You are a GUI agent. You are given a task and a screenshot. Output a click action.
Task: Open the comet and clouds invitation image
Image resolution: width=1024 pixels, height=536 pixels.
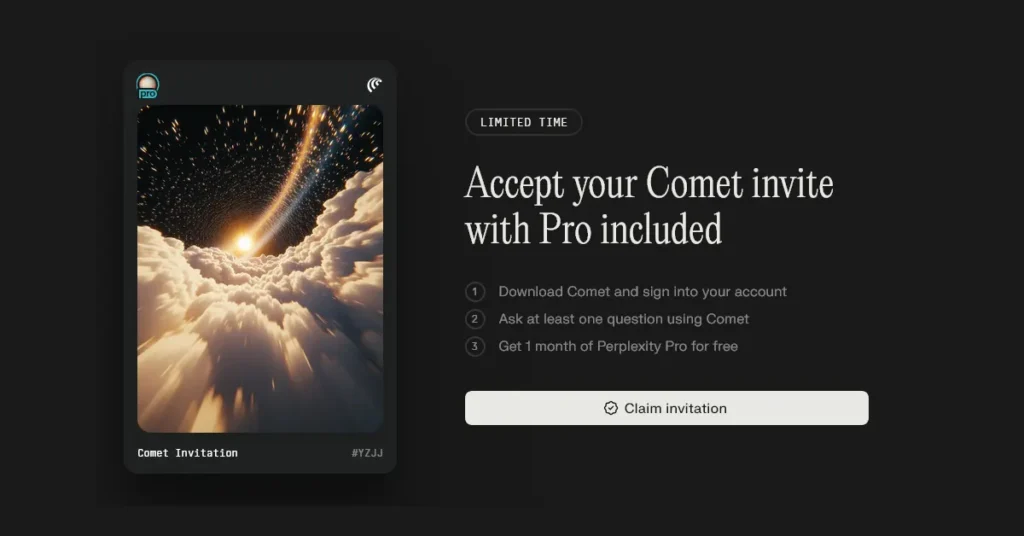pyautogui.click(x=260, y=268)
